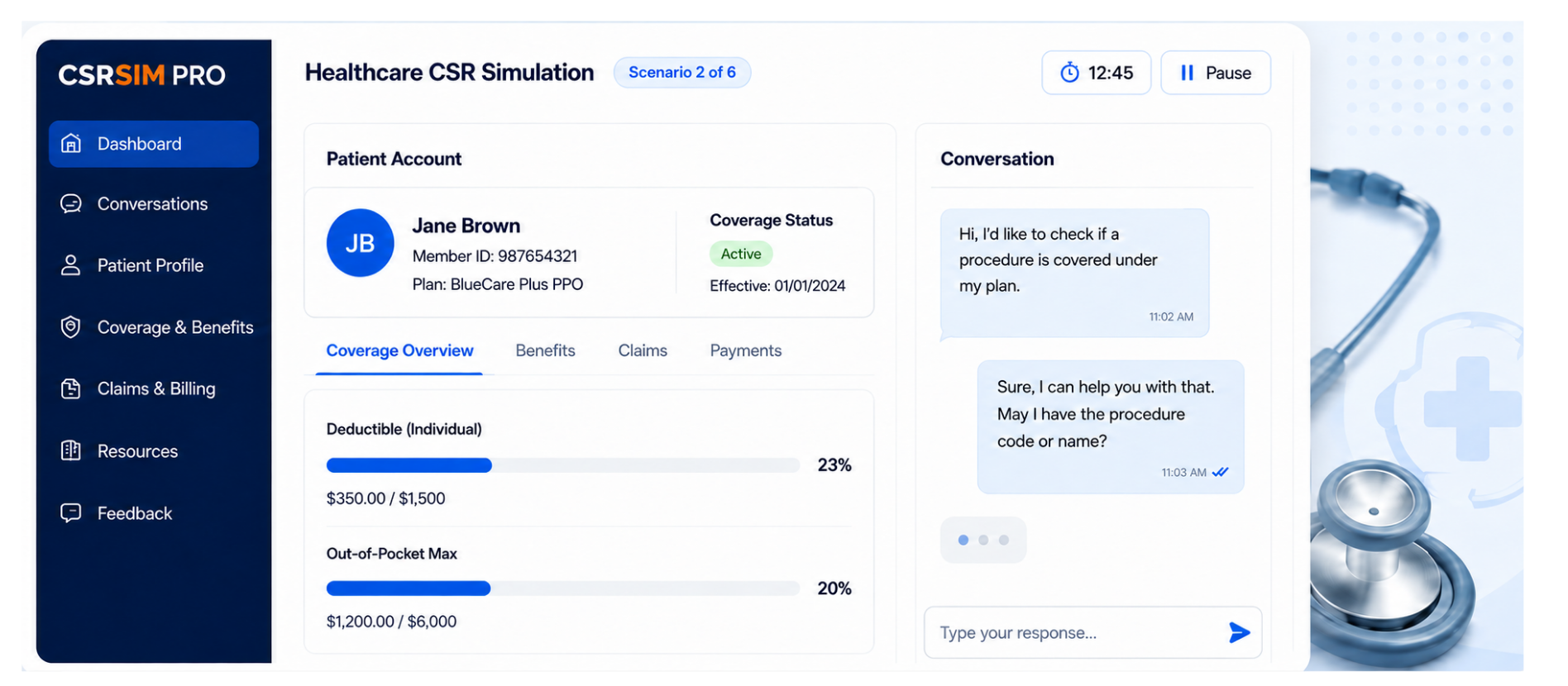Screen dimensions: 1568x686
Task: Pause the simulation
Action: point(1216,73)
